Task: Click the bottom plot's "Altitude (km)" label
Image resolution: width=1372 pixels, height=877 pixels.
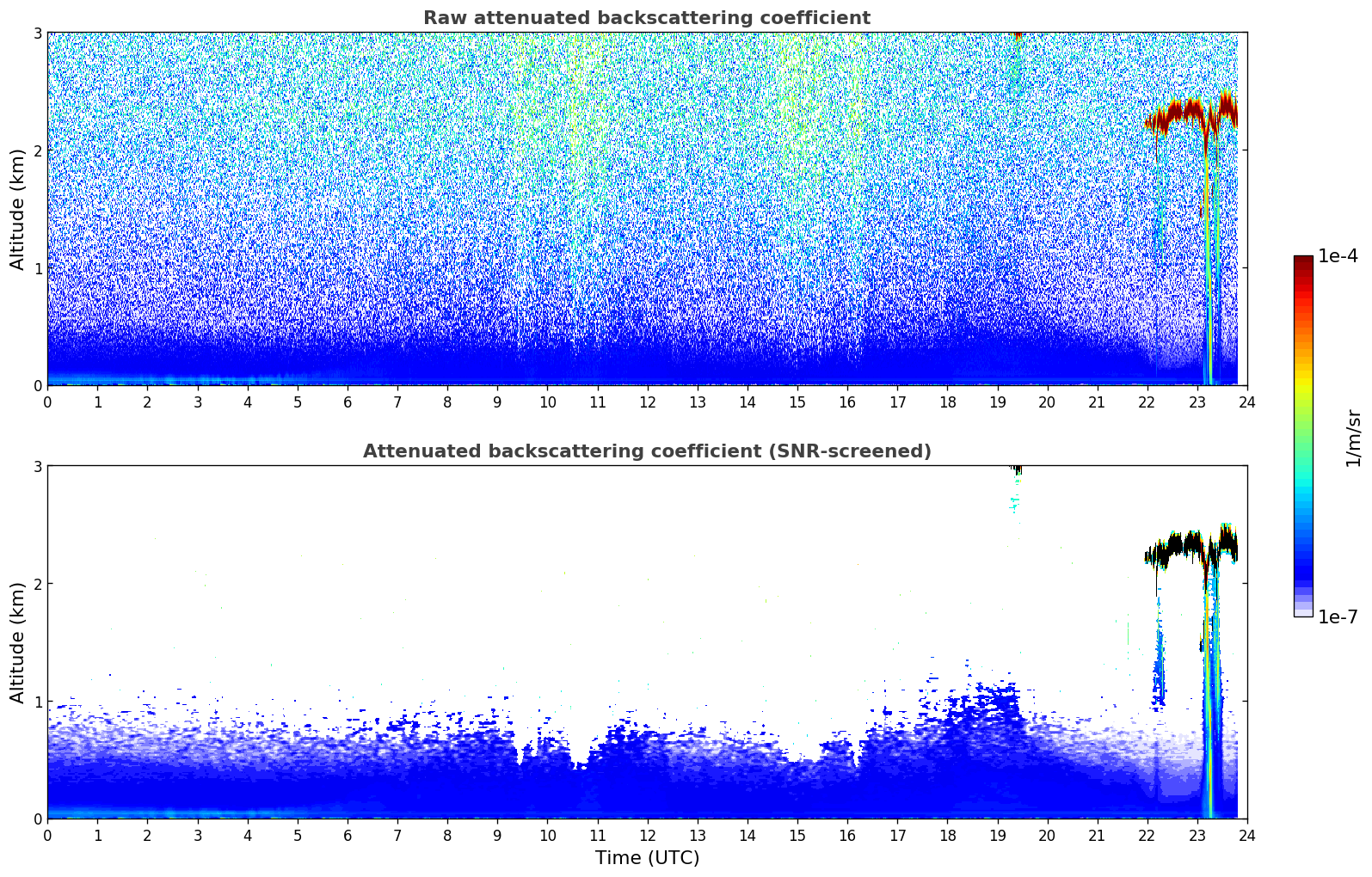Action: 18,642
